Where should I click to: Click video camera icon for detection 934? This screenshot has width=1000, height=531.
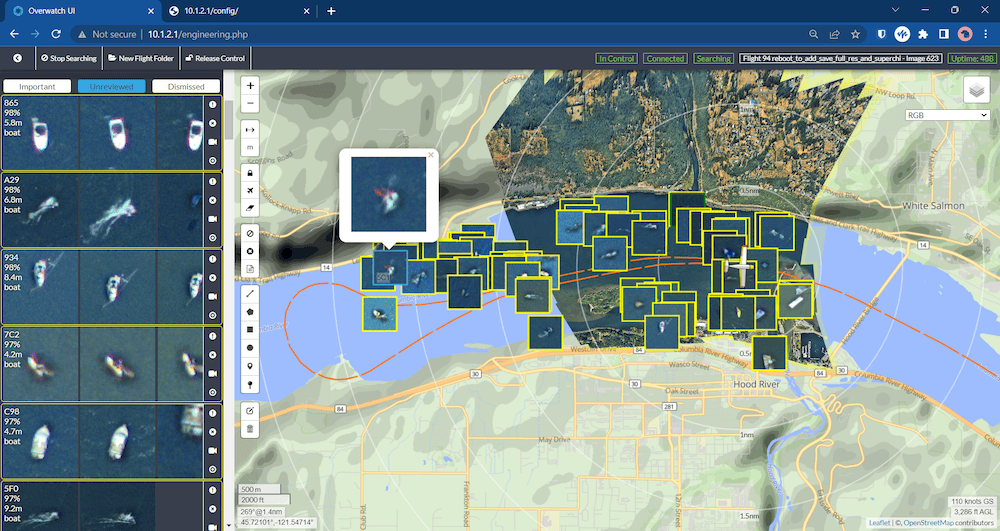point(212,296)
